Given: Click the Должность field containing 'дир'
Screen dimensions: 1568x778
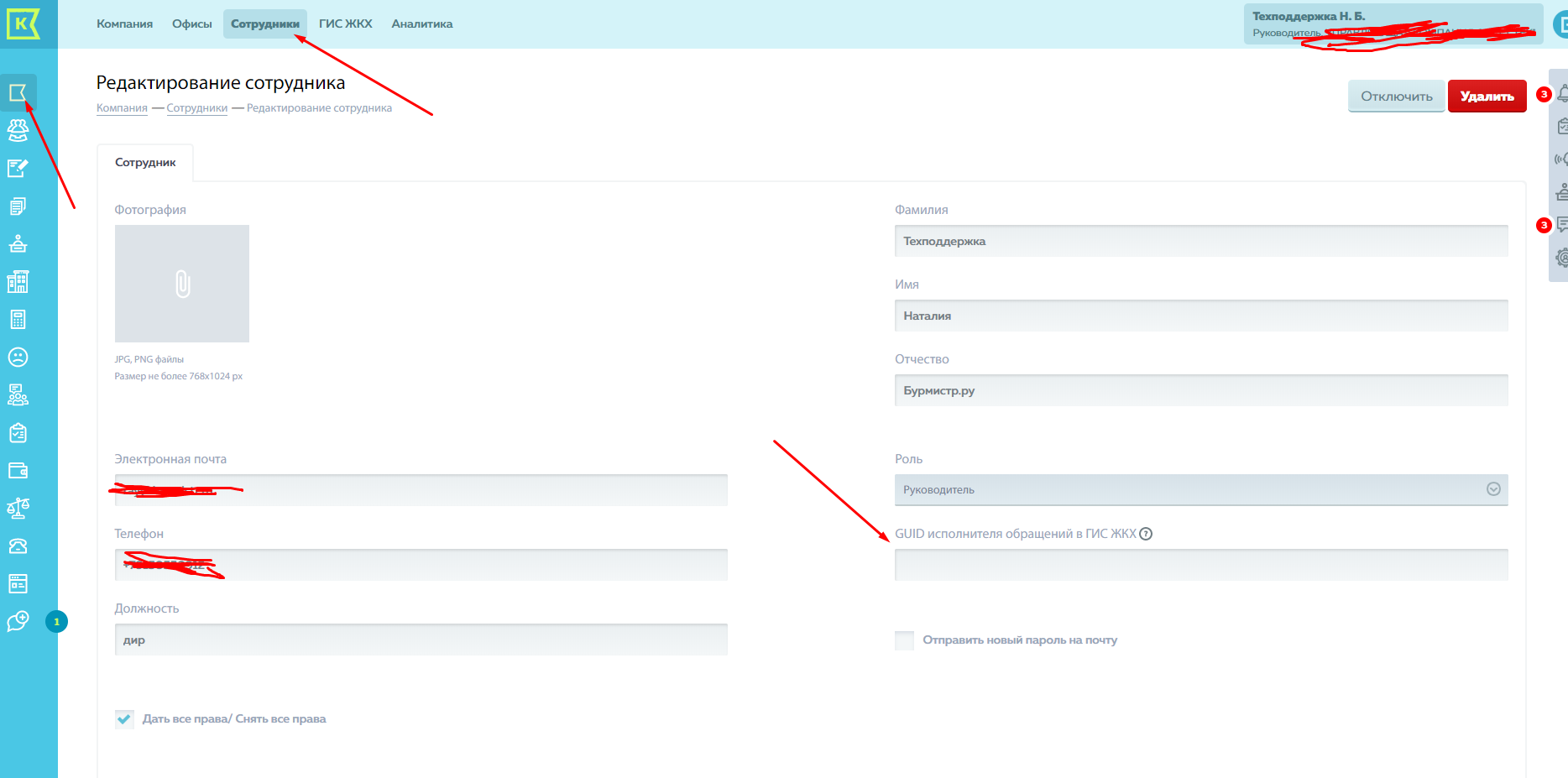Looking at the screenshot, I should pos(421,640).
